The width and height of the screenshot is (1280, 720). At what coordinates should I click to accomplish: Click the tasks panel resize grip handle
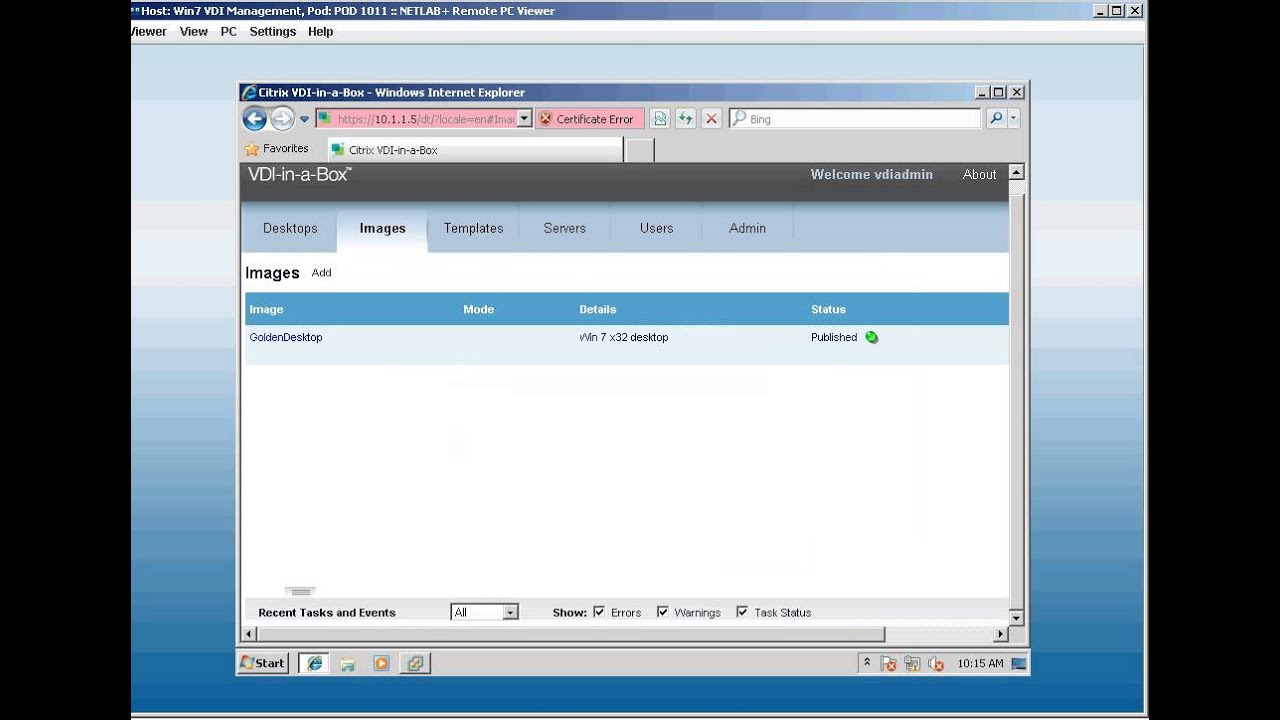300,591
